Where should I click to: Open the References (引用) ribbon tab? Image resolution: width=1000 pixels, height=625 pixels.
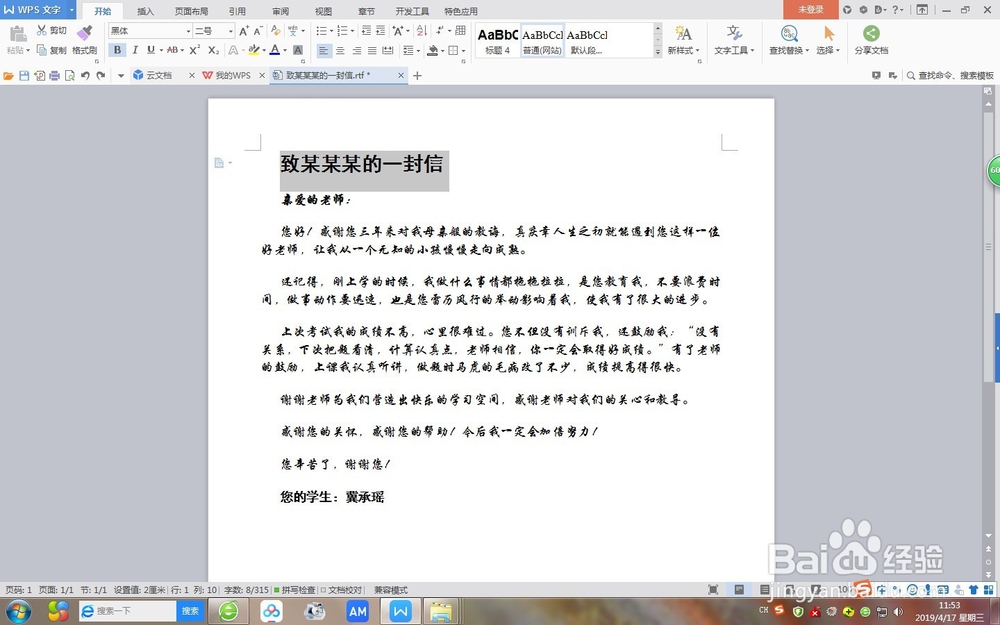point(237,11)
